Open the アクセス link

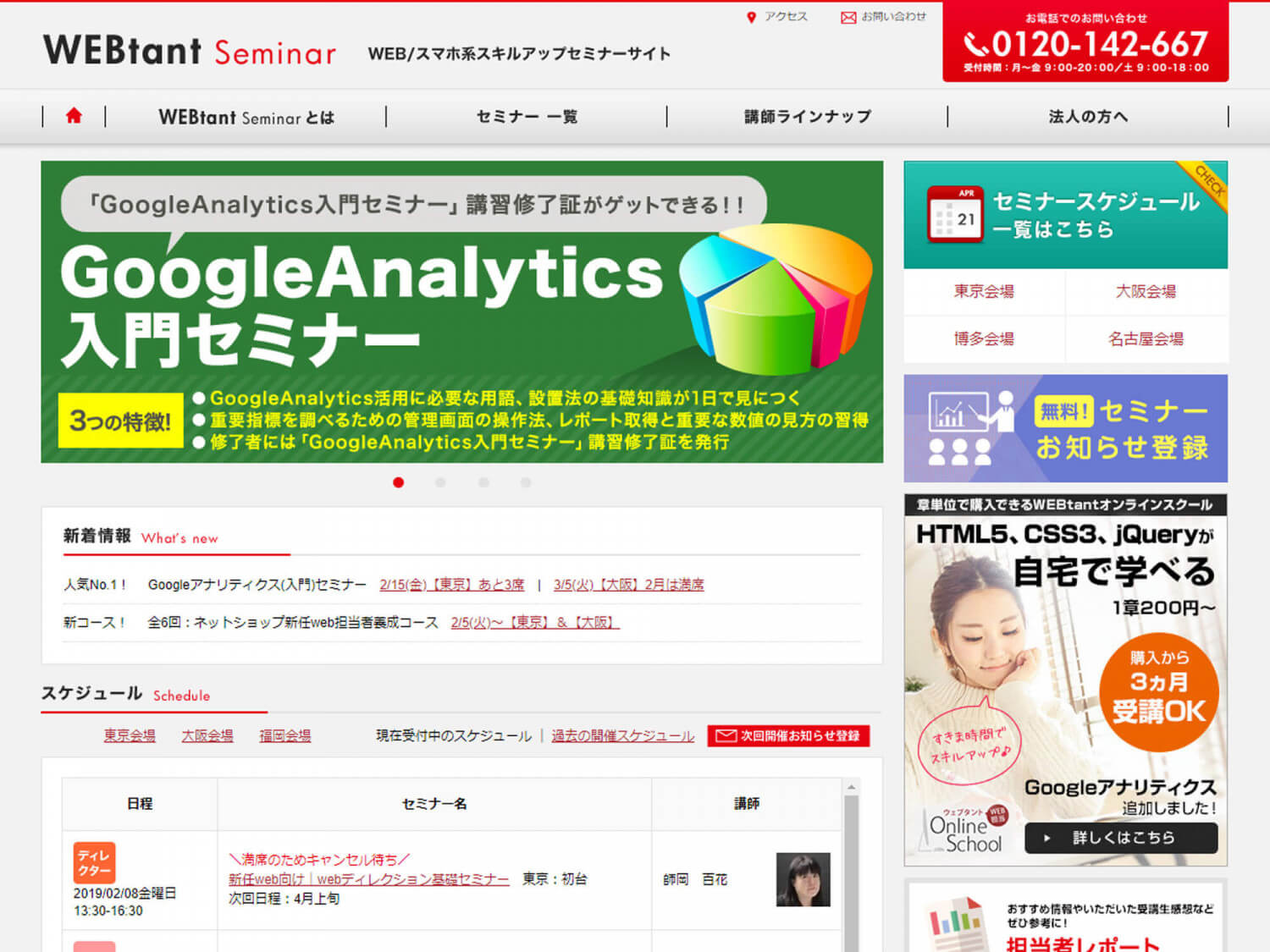[786, 17]
